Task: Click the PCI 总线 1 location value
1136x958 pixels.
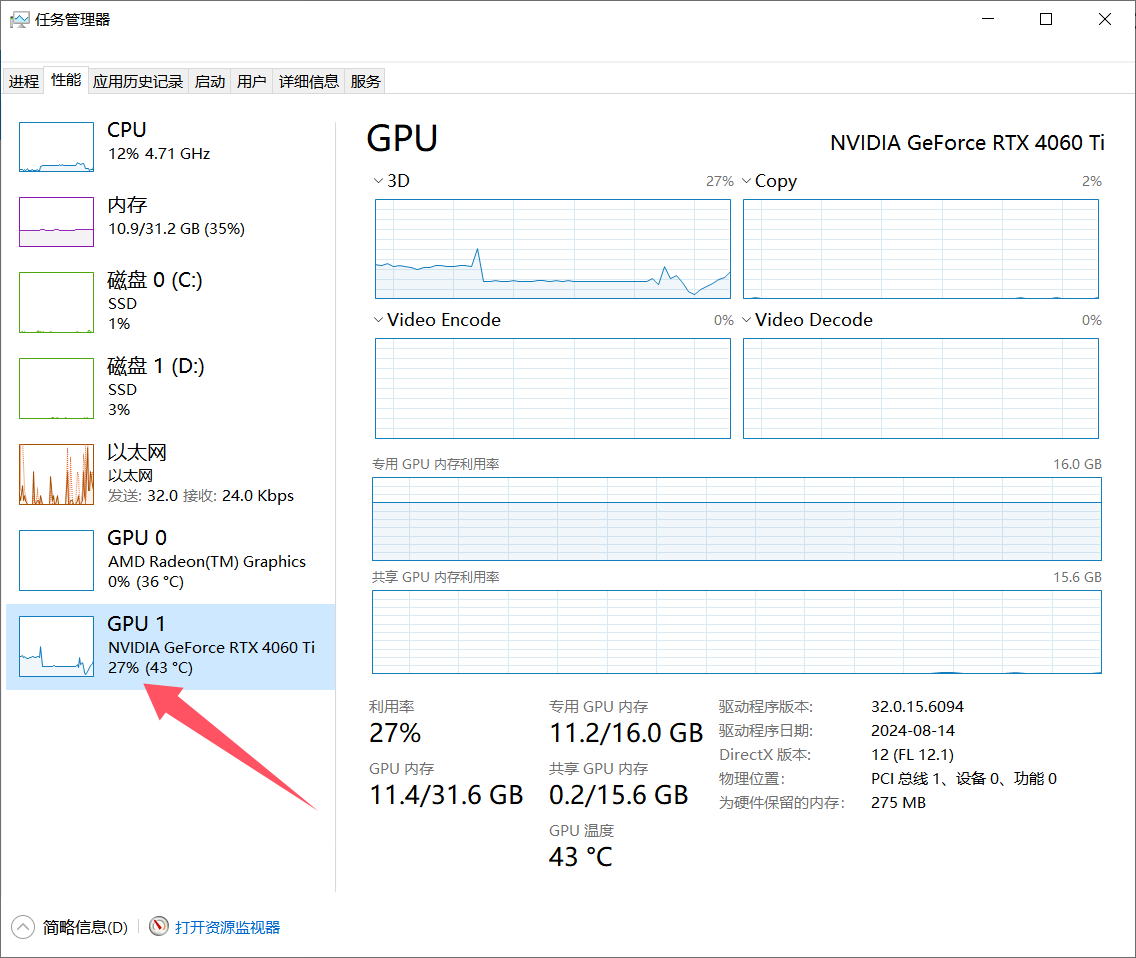Action: coord(964,778)
